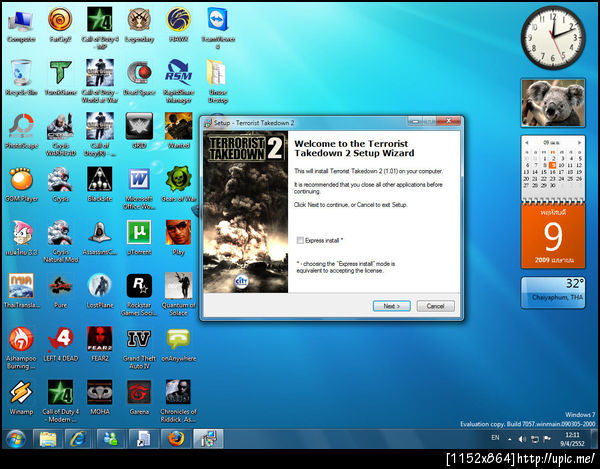Launch PhotoScape from desktop
600x469 pixels.
click(21, 132)
